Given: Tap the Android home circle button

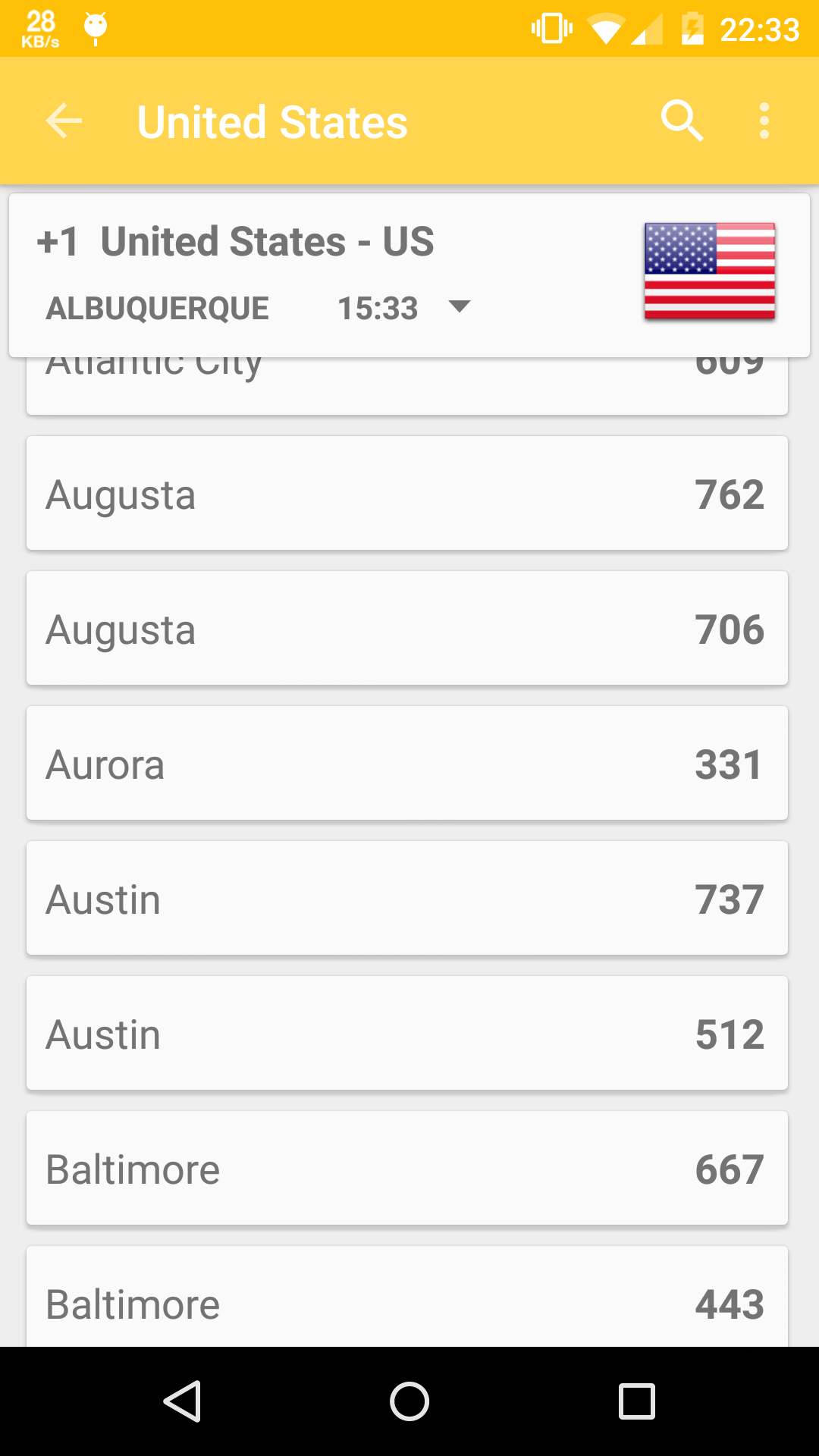Looking at the screenshot, I should 409,1401.
